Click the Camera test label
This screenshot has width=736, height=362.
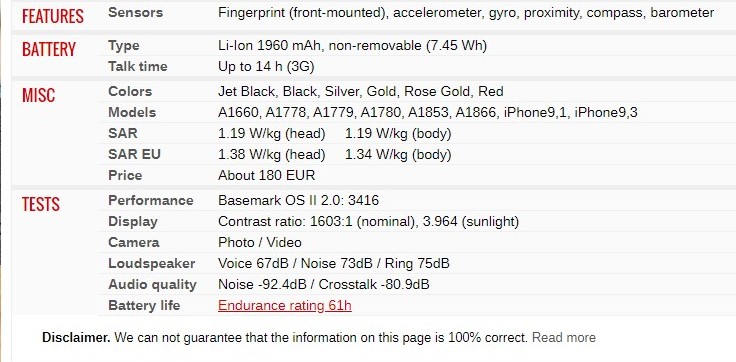click(x=134, y=243)
